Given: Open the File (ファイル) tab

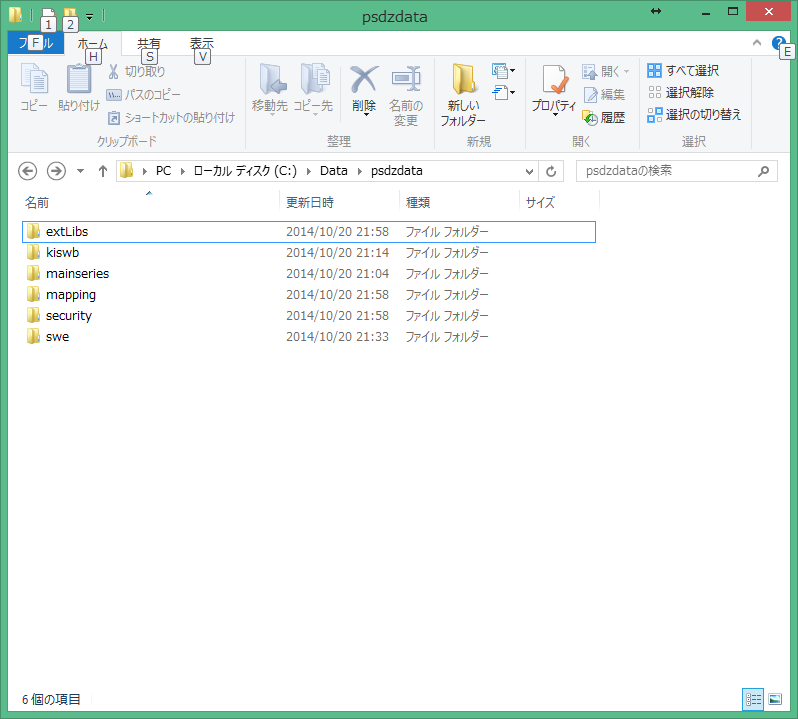Looking at the screenshot, I should coord(36,43).
